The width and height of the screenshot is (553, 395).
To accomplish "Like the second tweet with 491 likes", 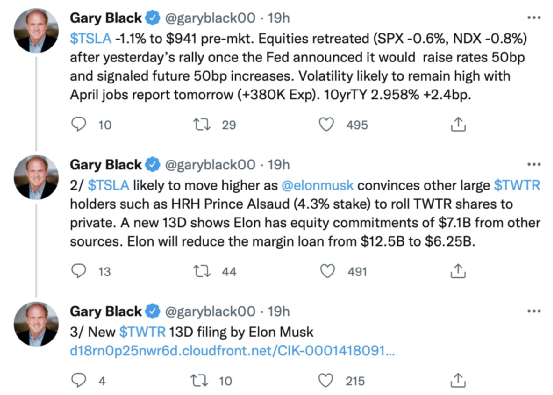I will point(327,271).
